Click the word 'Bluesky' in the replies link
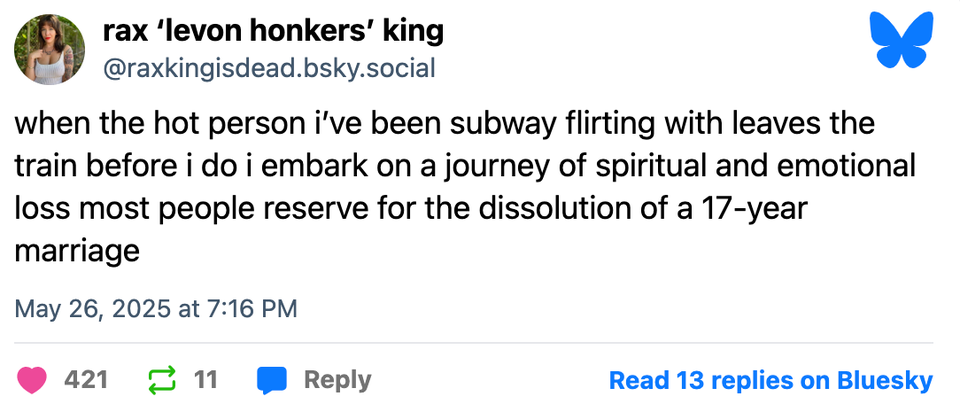Viewport: 960px width, 404px height. pos(884,380)
